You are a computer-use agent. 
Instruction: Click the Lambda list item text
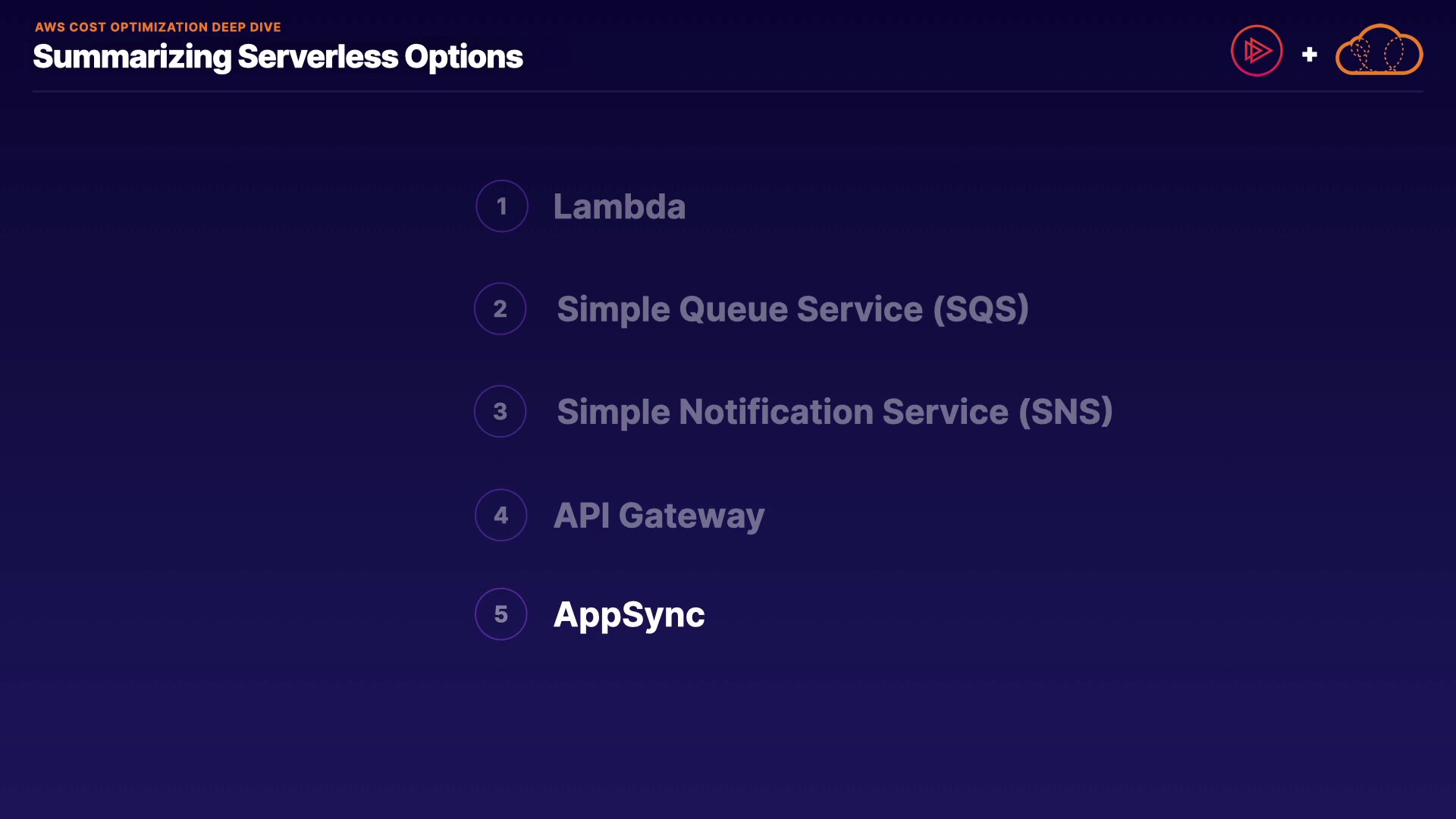619,206
